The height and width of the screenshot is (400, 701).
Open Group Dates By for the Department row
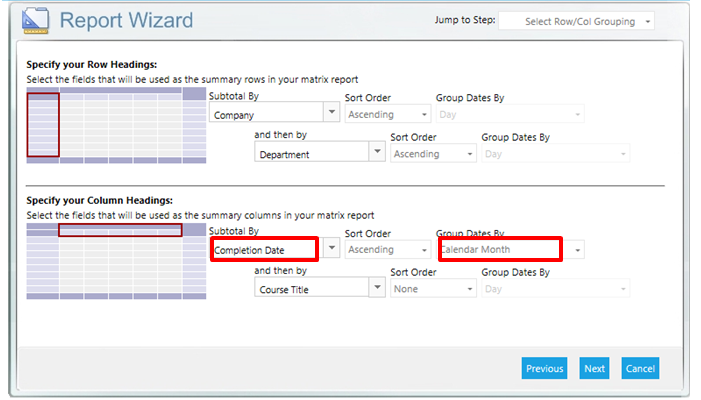[x=555, y=154]
